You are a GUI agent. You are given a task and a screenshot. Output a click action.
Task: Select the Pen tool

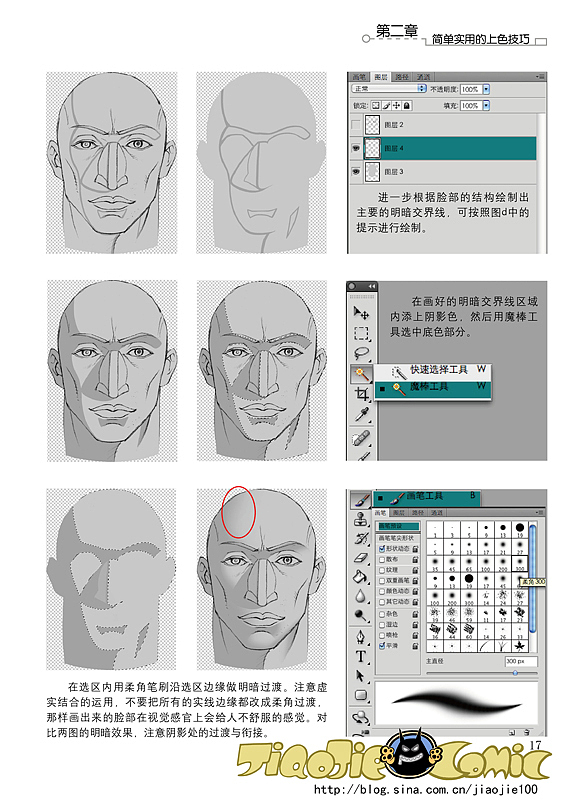[361, 637]
